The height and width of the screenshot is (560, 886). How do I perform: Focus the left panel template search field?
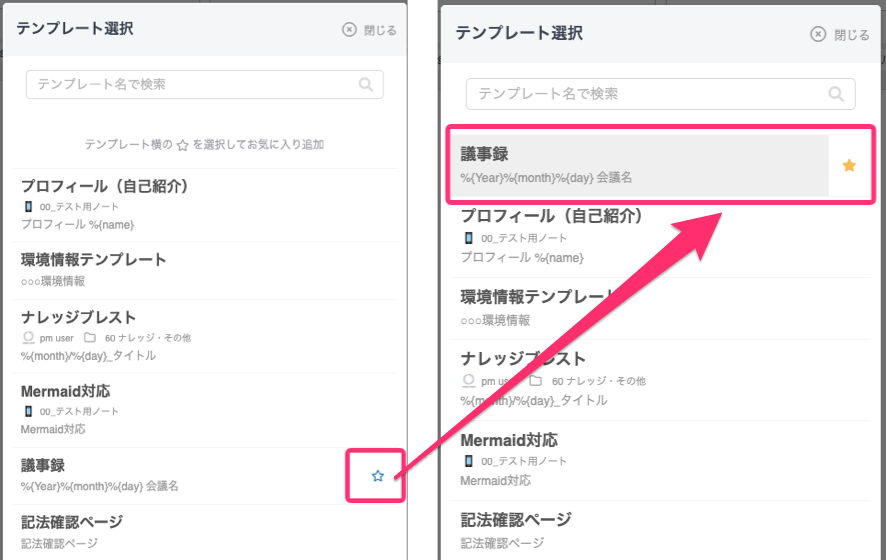coord(205,84)
